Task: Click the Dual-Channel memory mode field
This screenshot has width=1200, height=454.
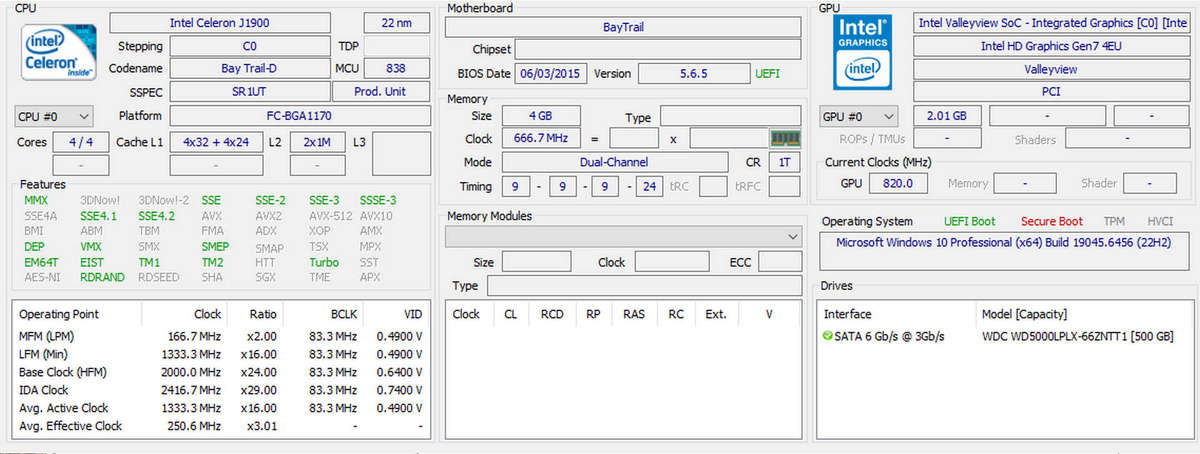Action: click(x=614, y=162)
